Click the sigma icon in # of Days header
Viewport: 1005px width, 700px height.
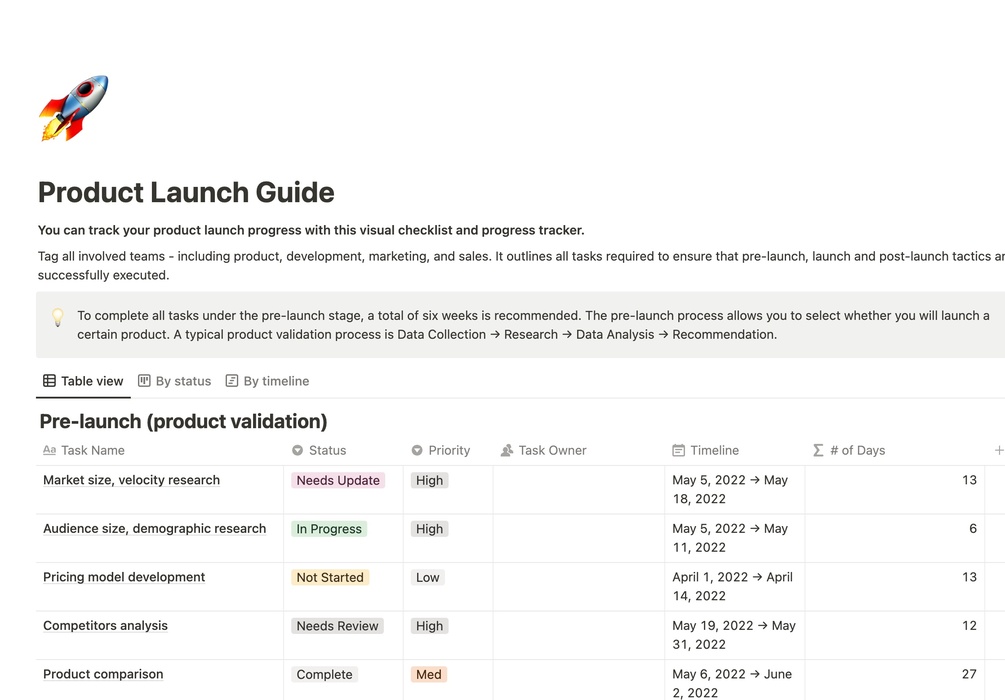(x=818, y=450)
